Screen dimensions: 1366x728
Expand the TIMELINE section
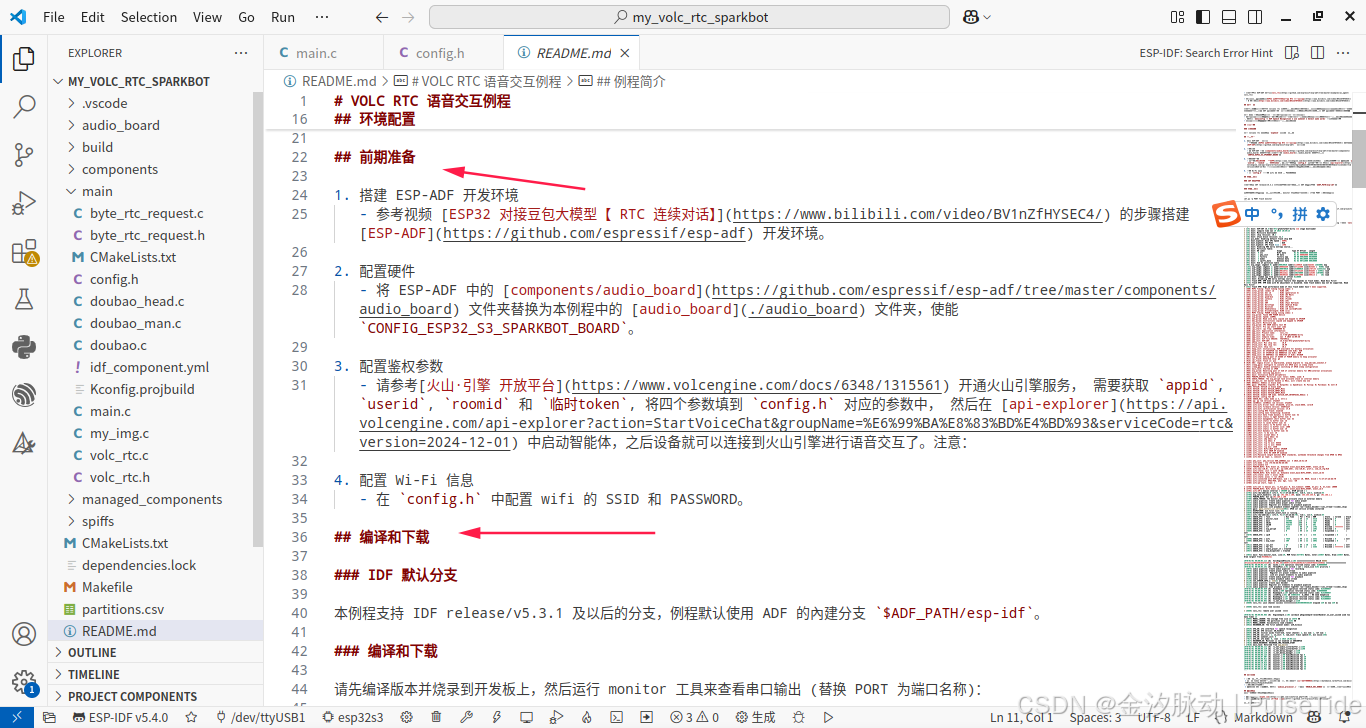pyautogui.click(x=156, y=674)
